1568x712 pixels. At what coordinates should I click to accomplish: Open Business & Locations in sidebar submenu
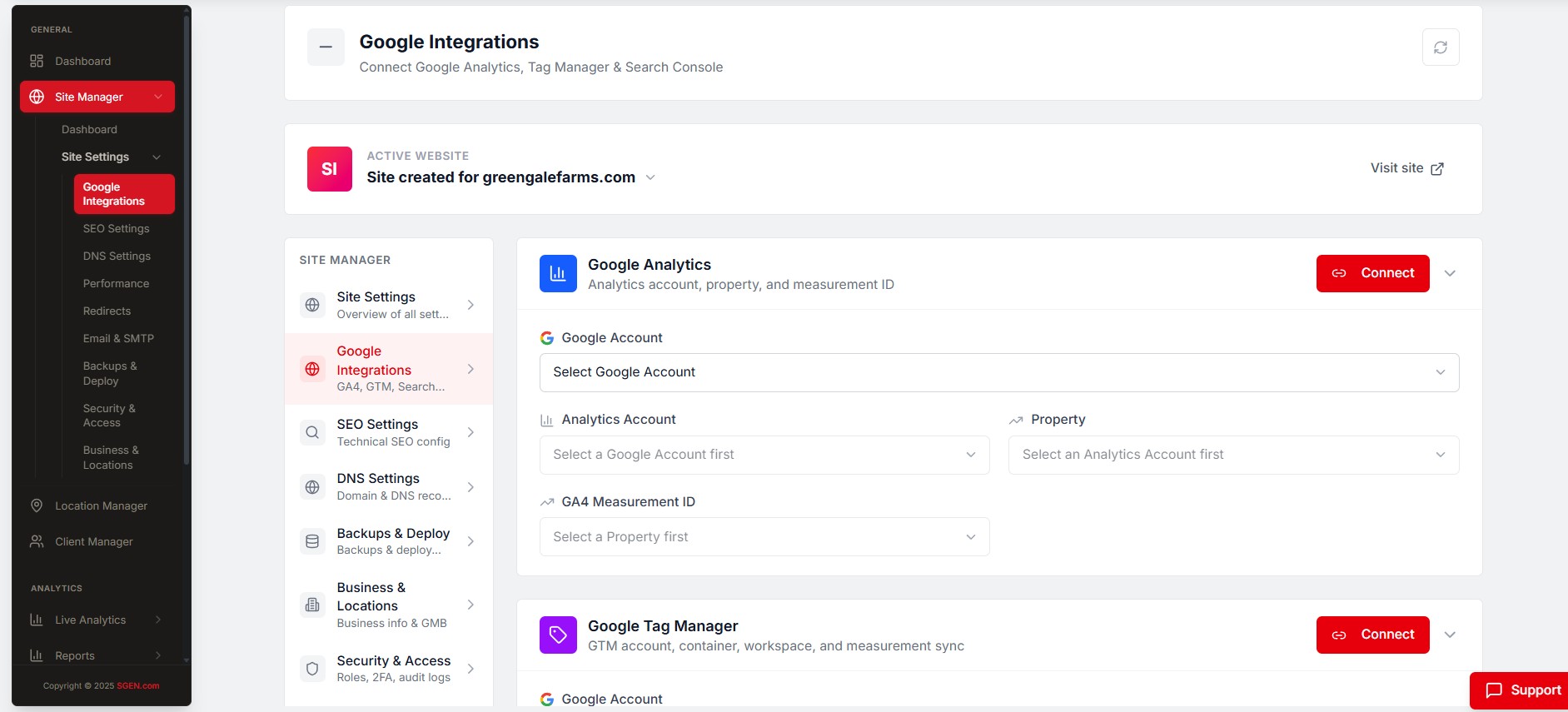tap(111, 457)
